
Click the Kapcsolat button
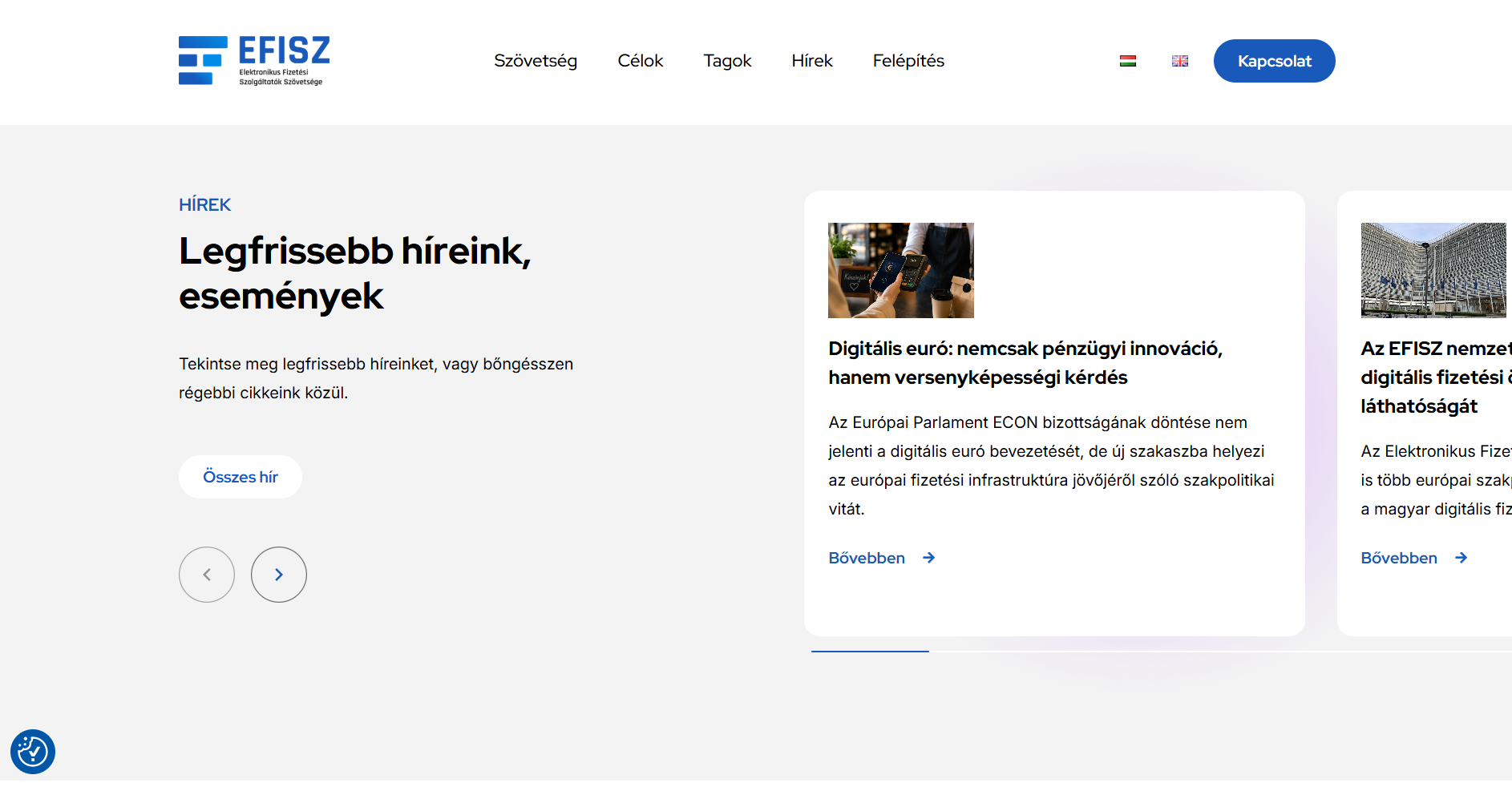1275,61
